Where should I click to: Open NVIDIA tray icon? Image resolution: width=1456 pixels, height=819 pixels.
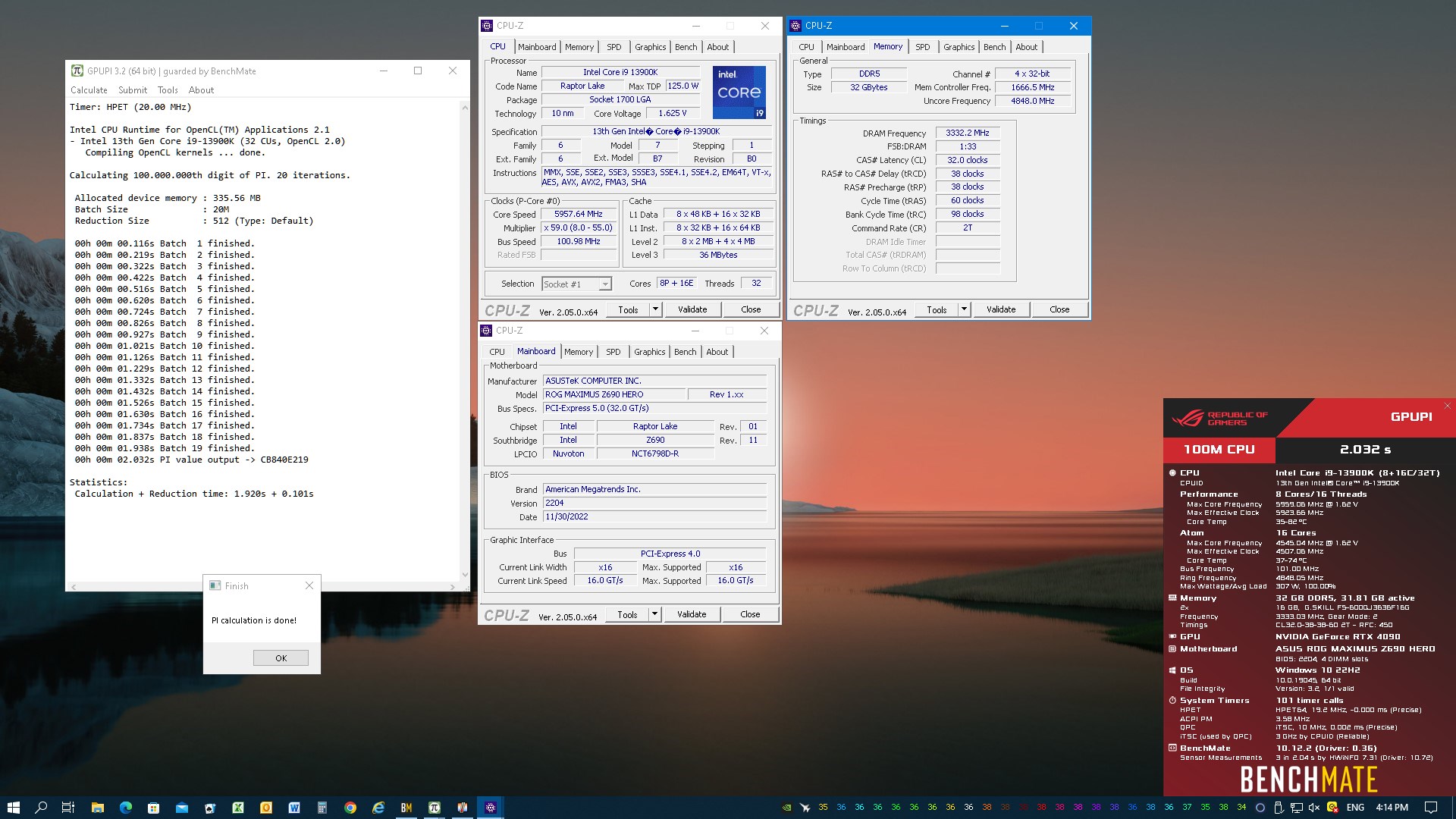tap(787, 807)
